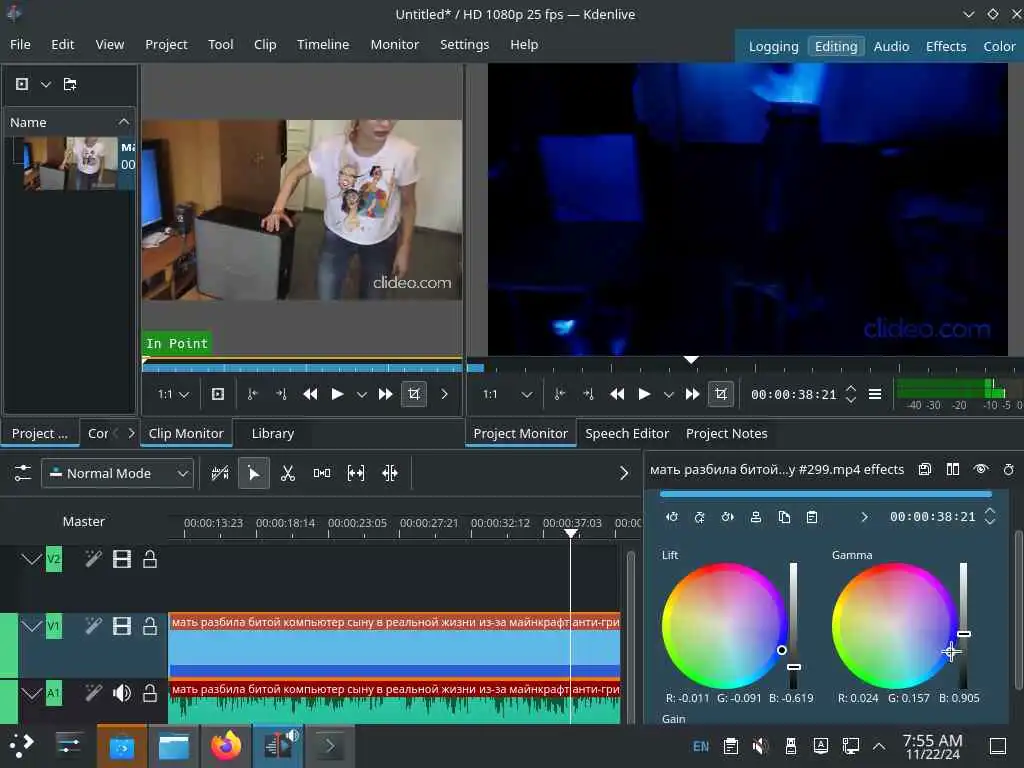Toggle the lock on track V1
Screen dimensions: 1024x768
coord(150,627)
